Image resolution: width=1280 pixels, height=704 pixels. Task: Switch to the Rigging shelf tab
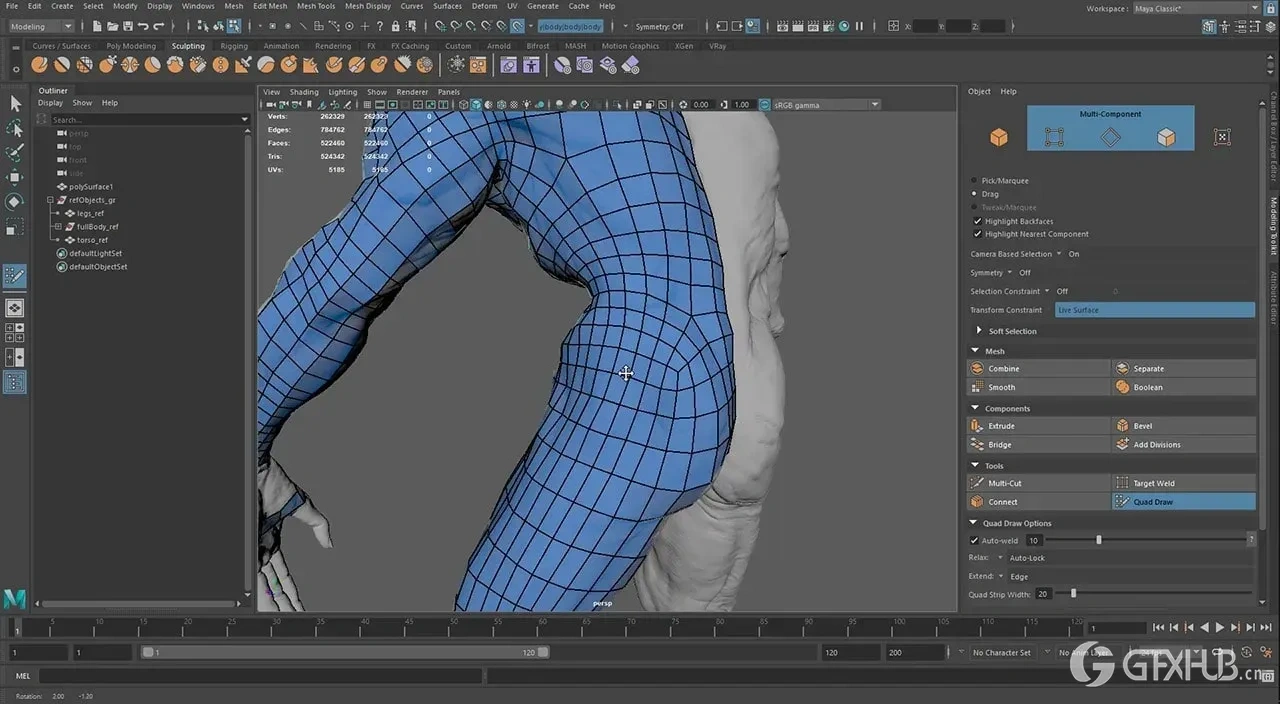[233, 45]
